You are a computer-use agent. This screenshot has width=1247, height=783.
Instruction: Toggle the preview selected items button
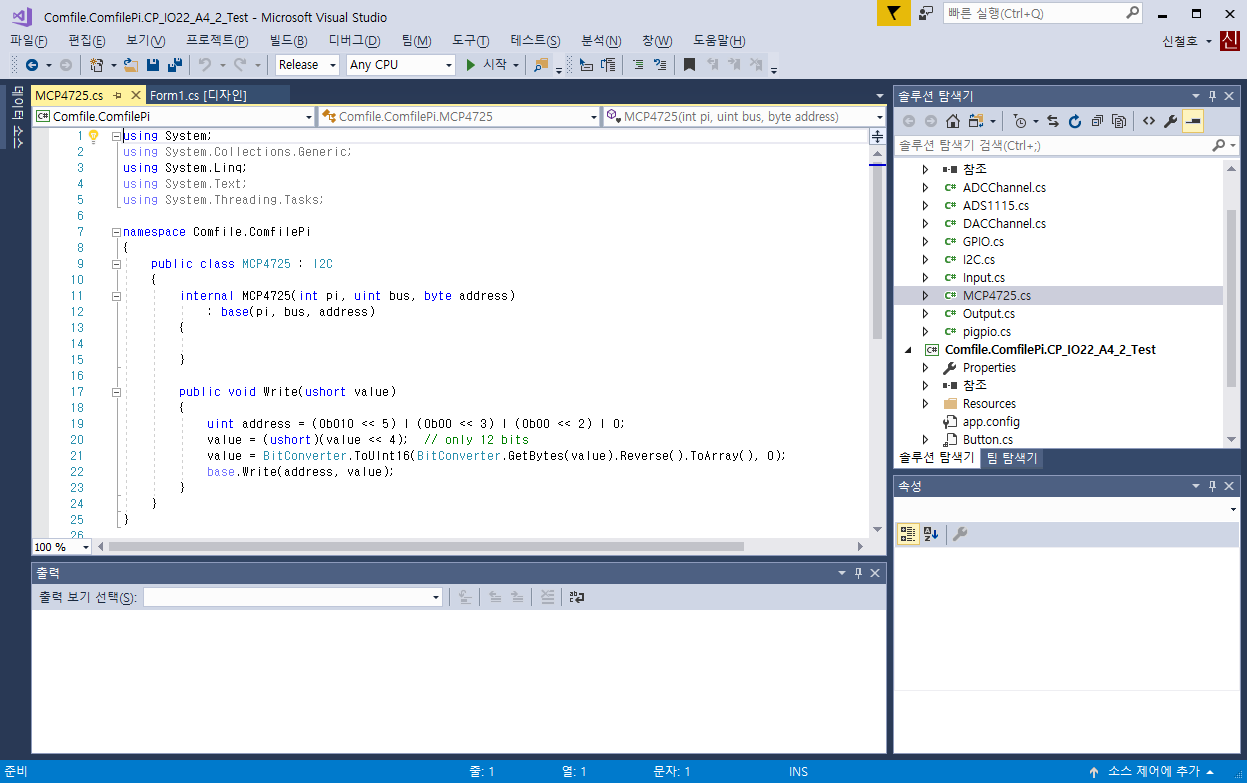point(1192,121)
